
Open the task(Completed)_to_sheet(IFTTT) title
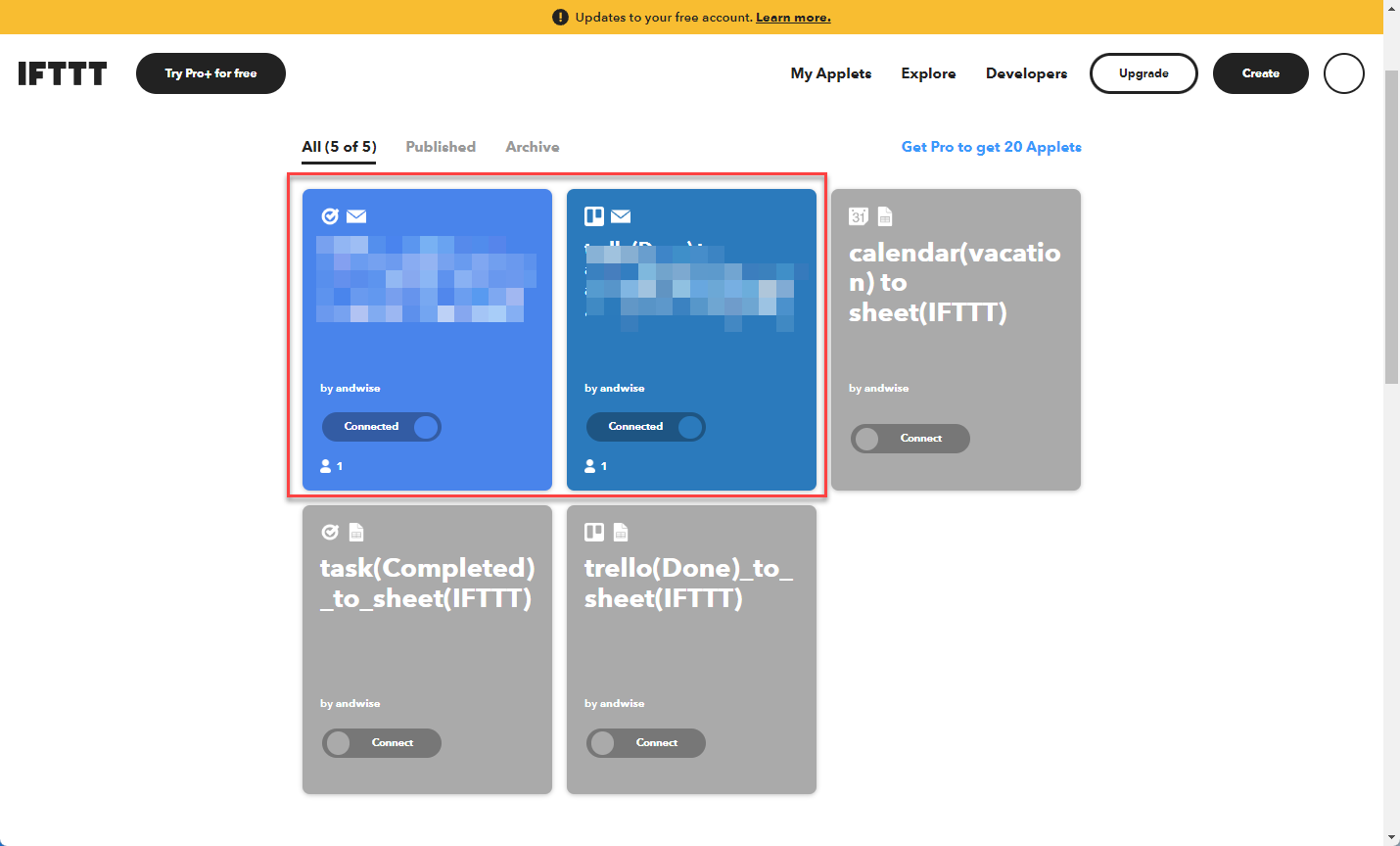pyautogui.click(x=428, y=583)
